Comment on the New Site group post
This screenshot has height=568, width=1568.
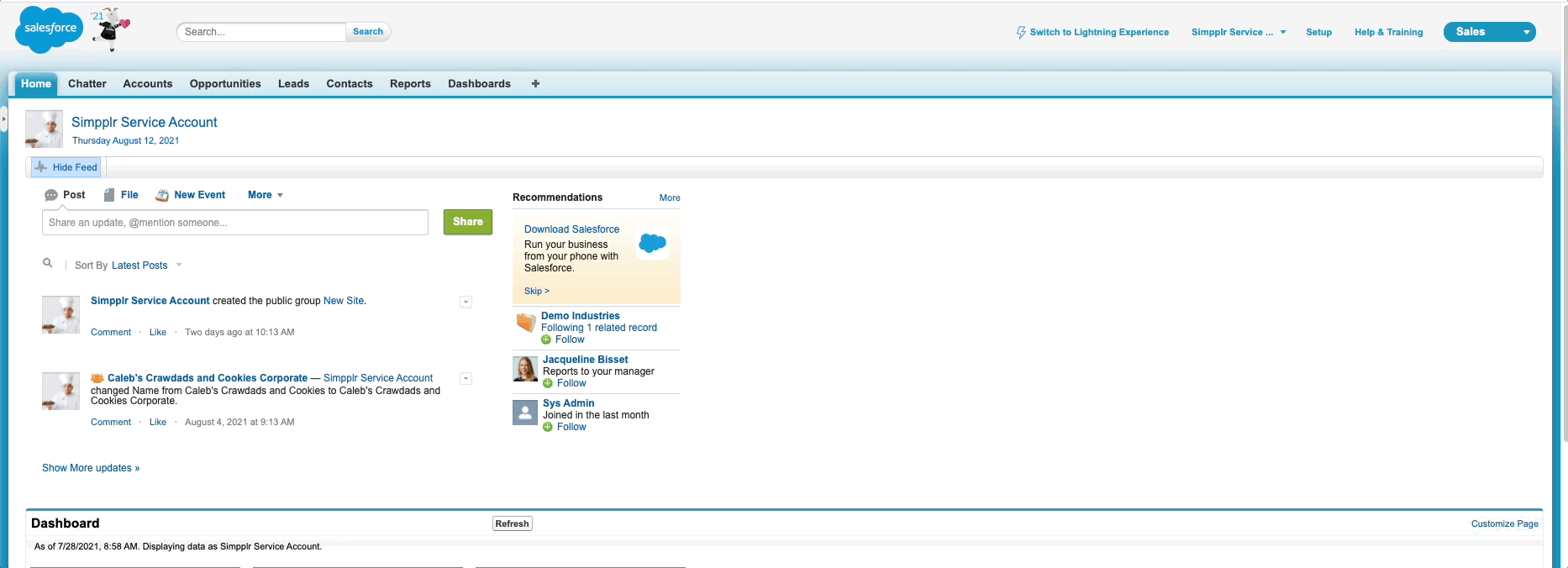[111, 333]
